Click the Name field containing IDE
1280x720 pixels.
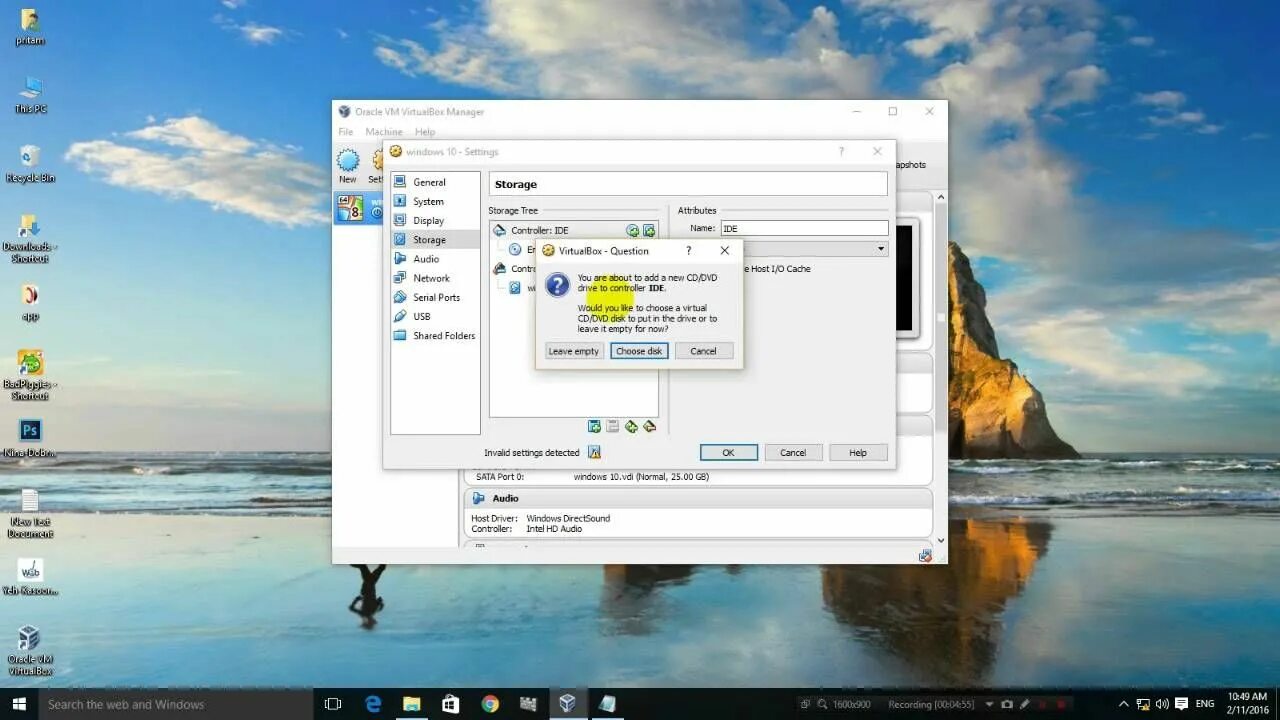(804, 228)
